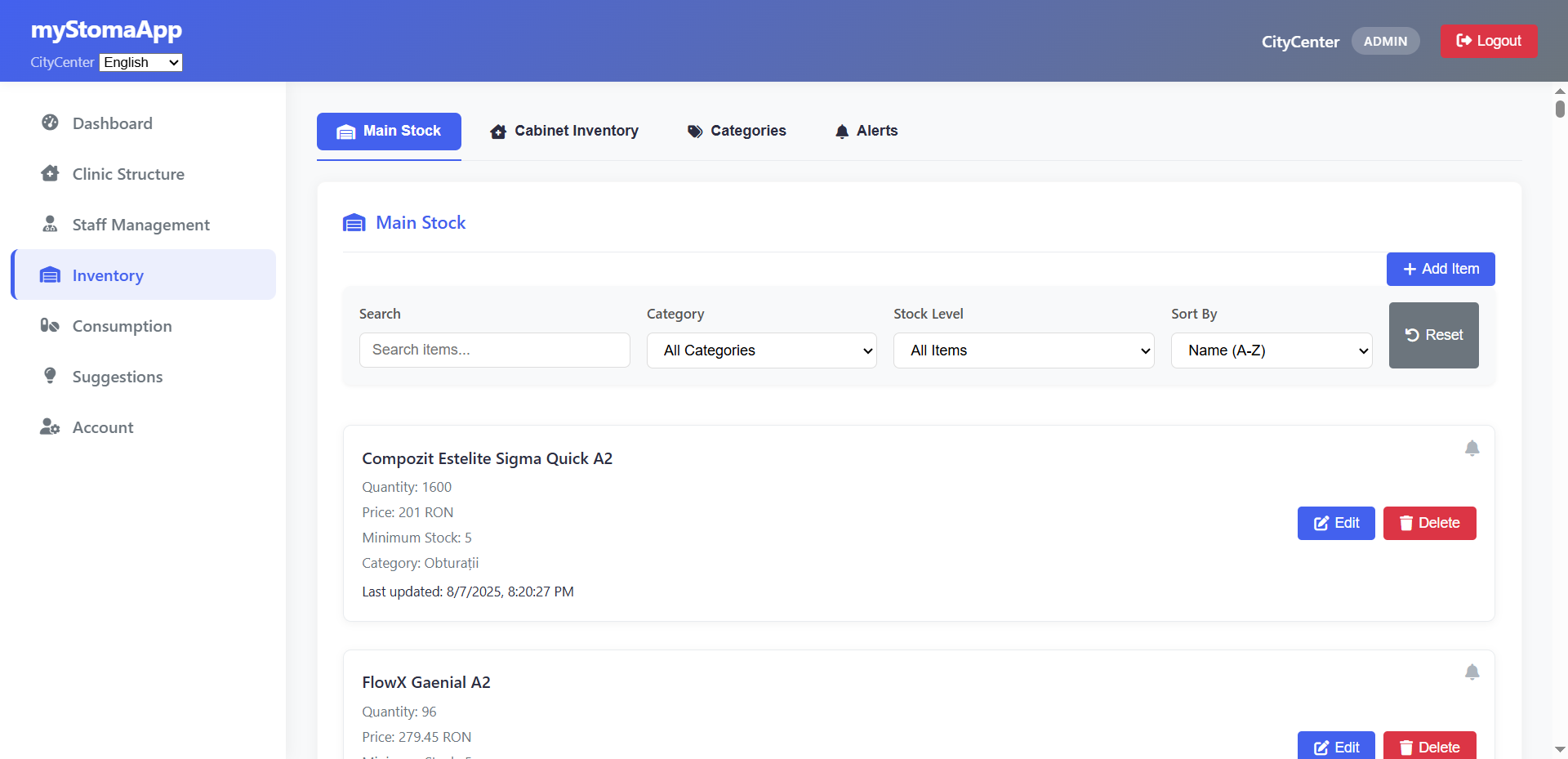Click the Suggestions lightbulb icon

click(x=50, y=376)
